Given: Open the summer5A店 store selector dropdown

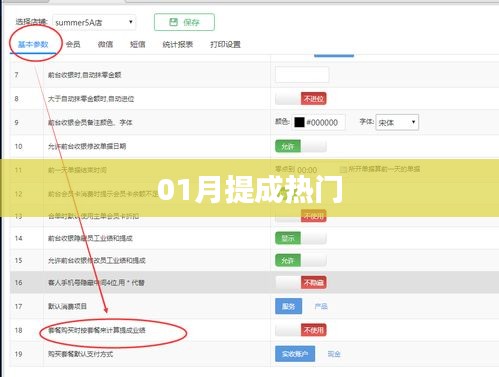Looking at the screenshot, I should (94, 23).
